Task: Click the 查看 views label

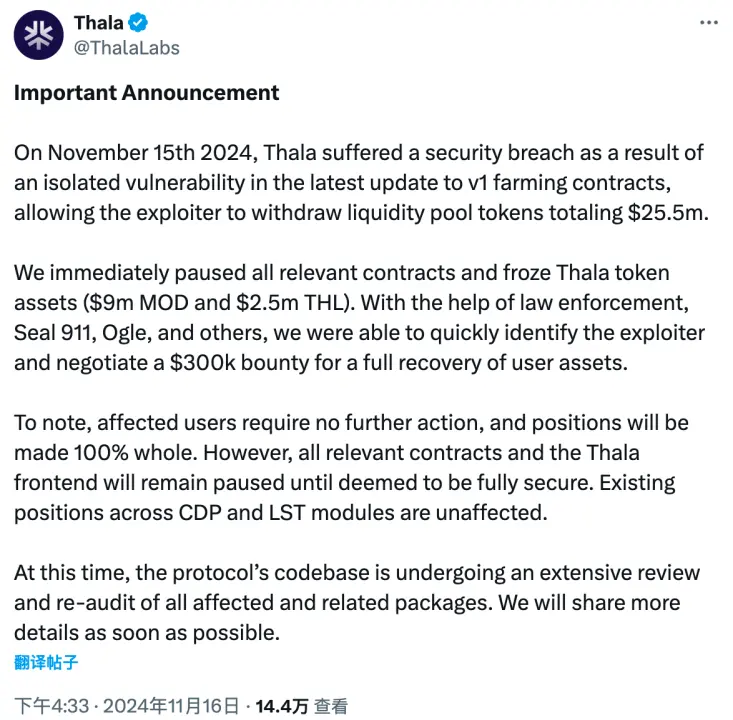Action: point(331,706)
